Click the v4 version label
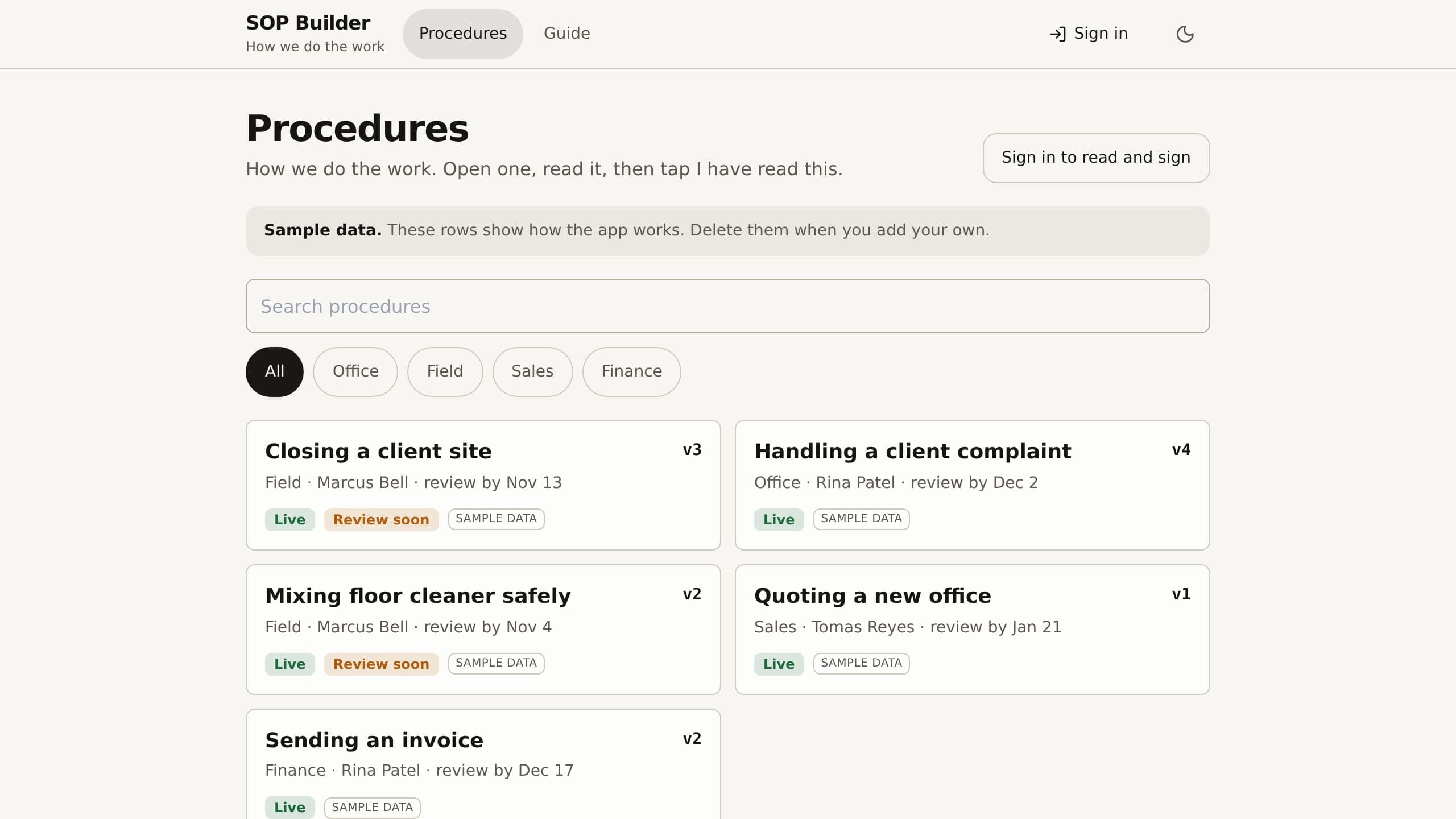 pos(1181,450)
